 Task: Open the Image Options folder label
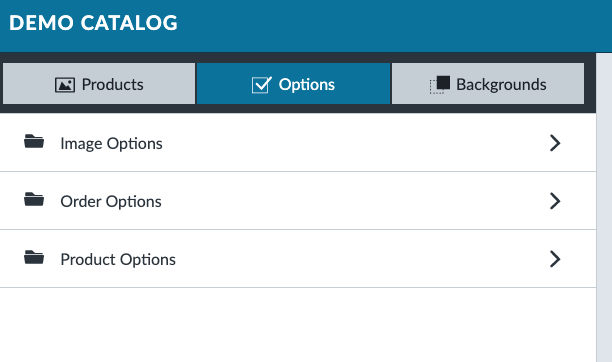[x=111, y=144]
